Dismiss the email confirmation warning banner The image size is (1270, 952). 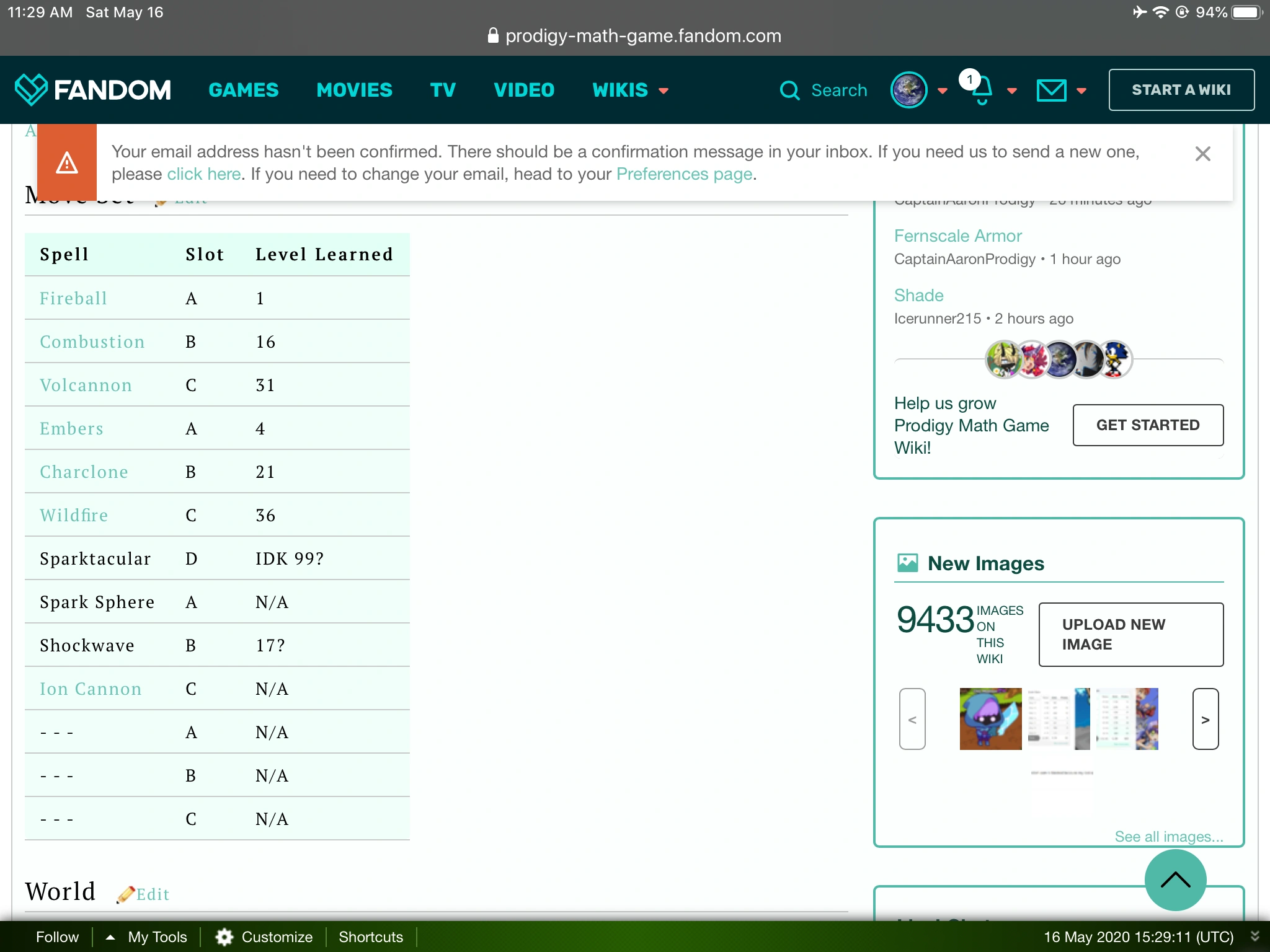point(1202,154)
